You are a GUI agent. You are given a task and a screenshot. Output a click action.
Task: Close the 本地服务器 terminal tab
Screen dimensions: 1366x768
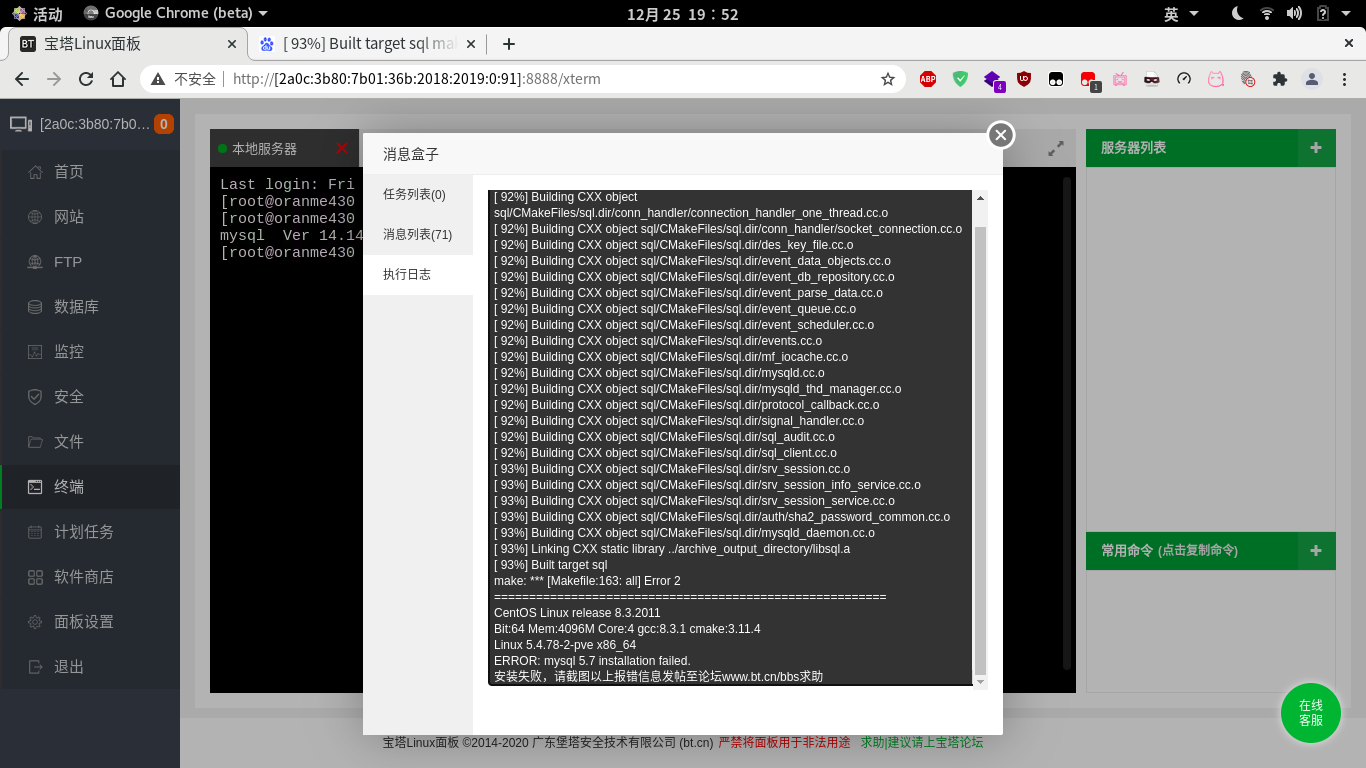click(x=342, y=148)
